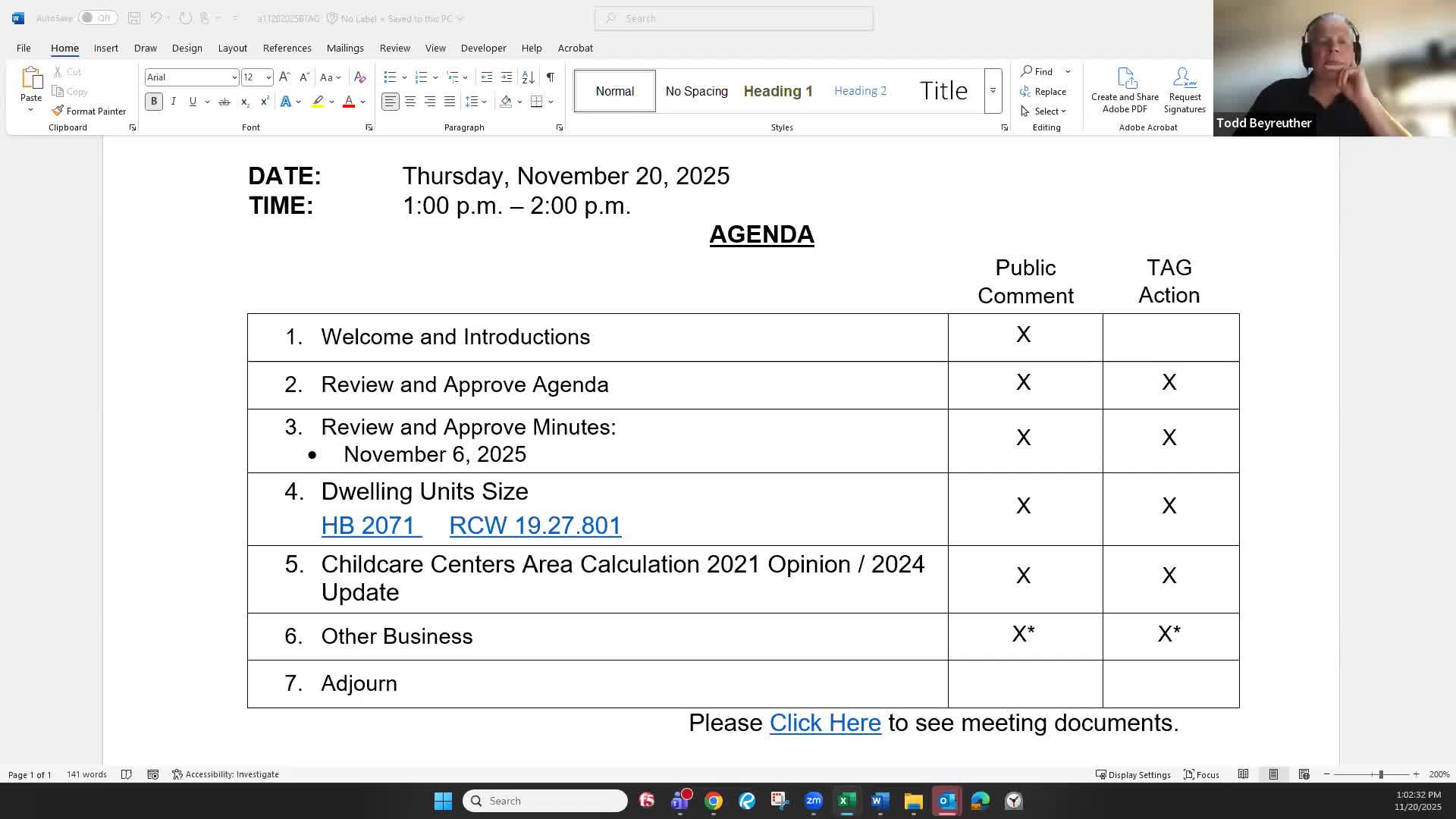Switch to the Layout tab
The width and height of the screenshot is (1456, 819).
[232, 48]
